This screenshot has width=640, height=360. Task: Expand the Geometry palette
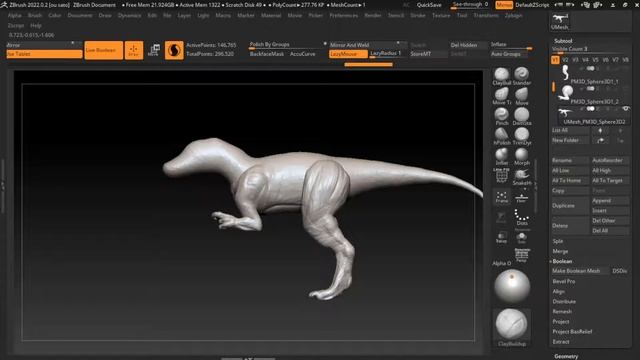(566, 356)
